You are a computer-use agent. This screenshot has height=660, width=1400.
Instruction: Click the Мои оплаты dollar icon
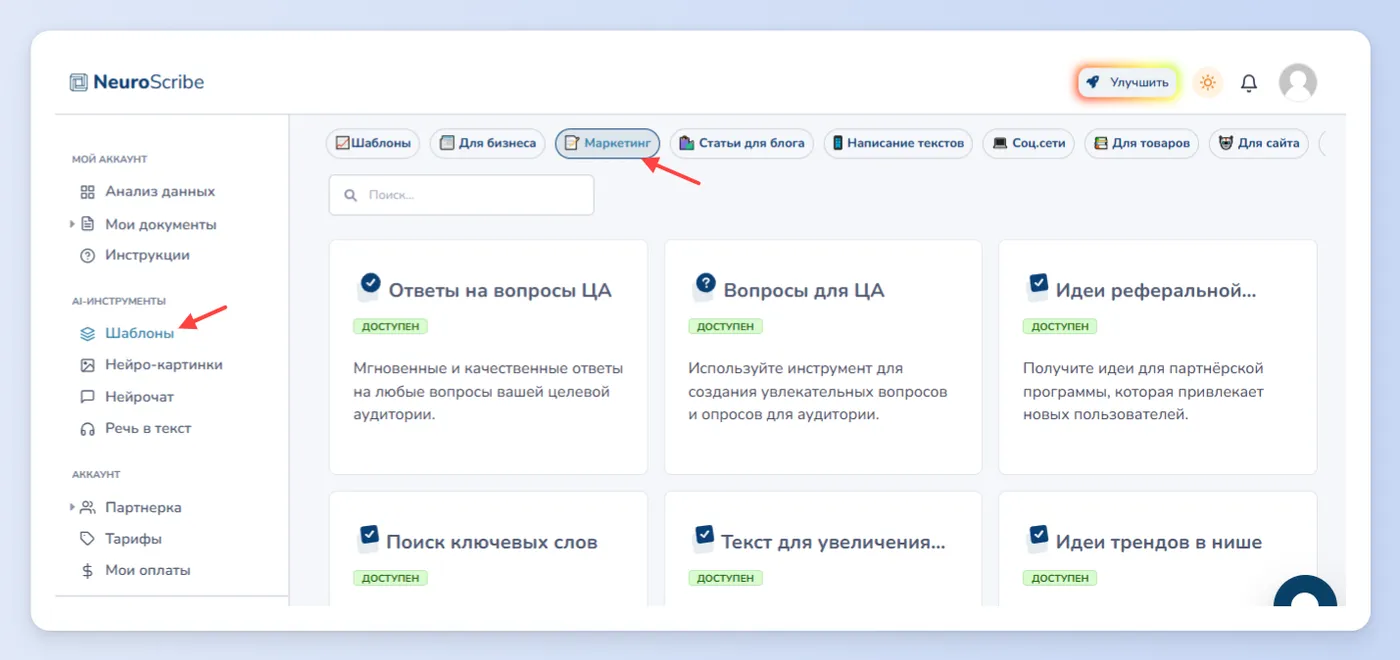[87, 571]
